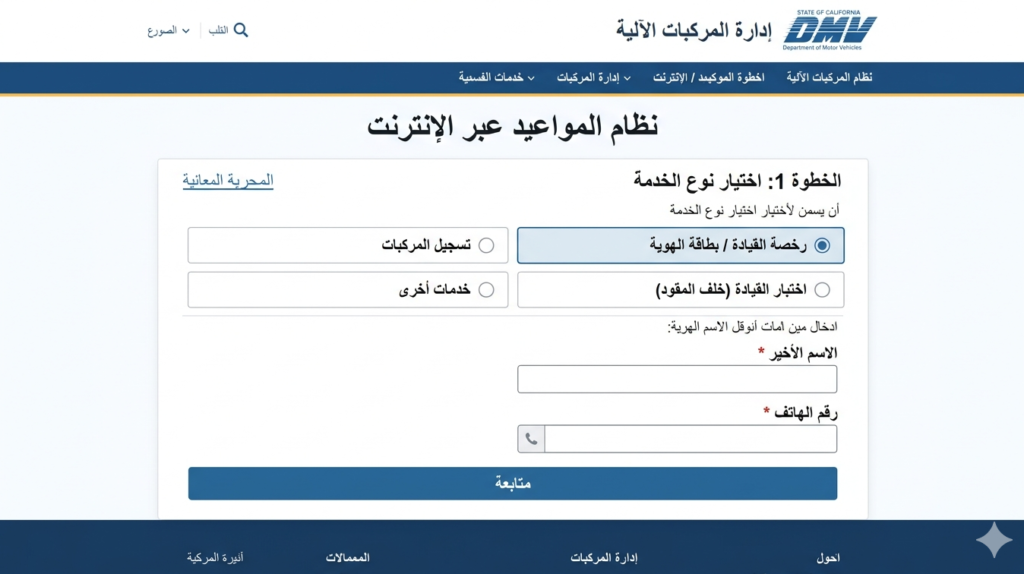The image size is (1024, 574).
Task: Click footer heading إدارة المركبات
Action: tap(603, 558)
